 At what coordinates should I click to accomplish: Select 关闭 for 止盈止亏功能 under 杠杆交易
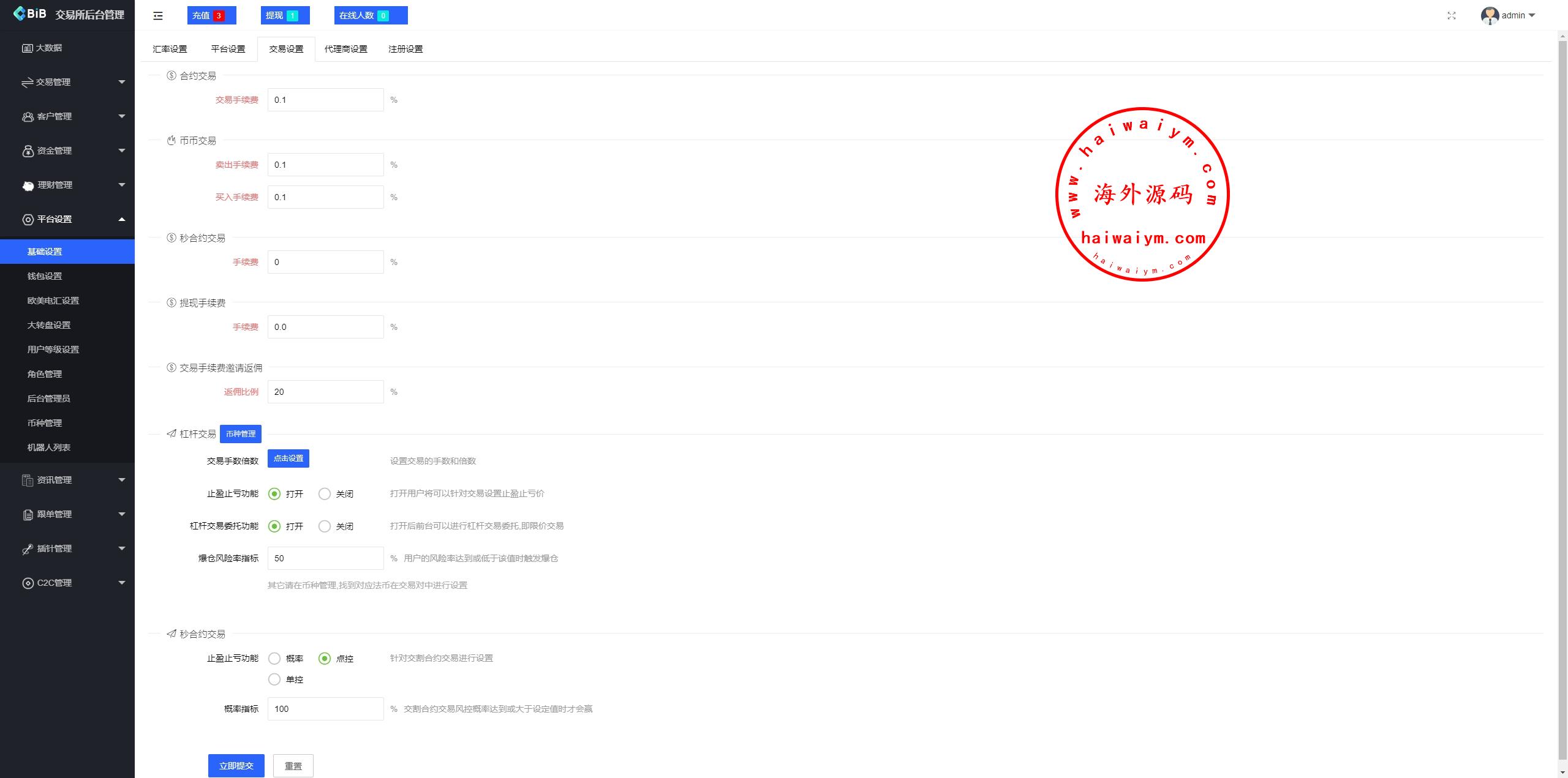(325, 494)
